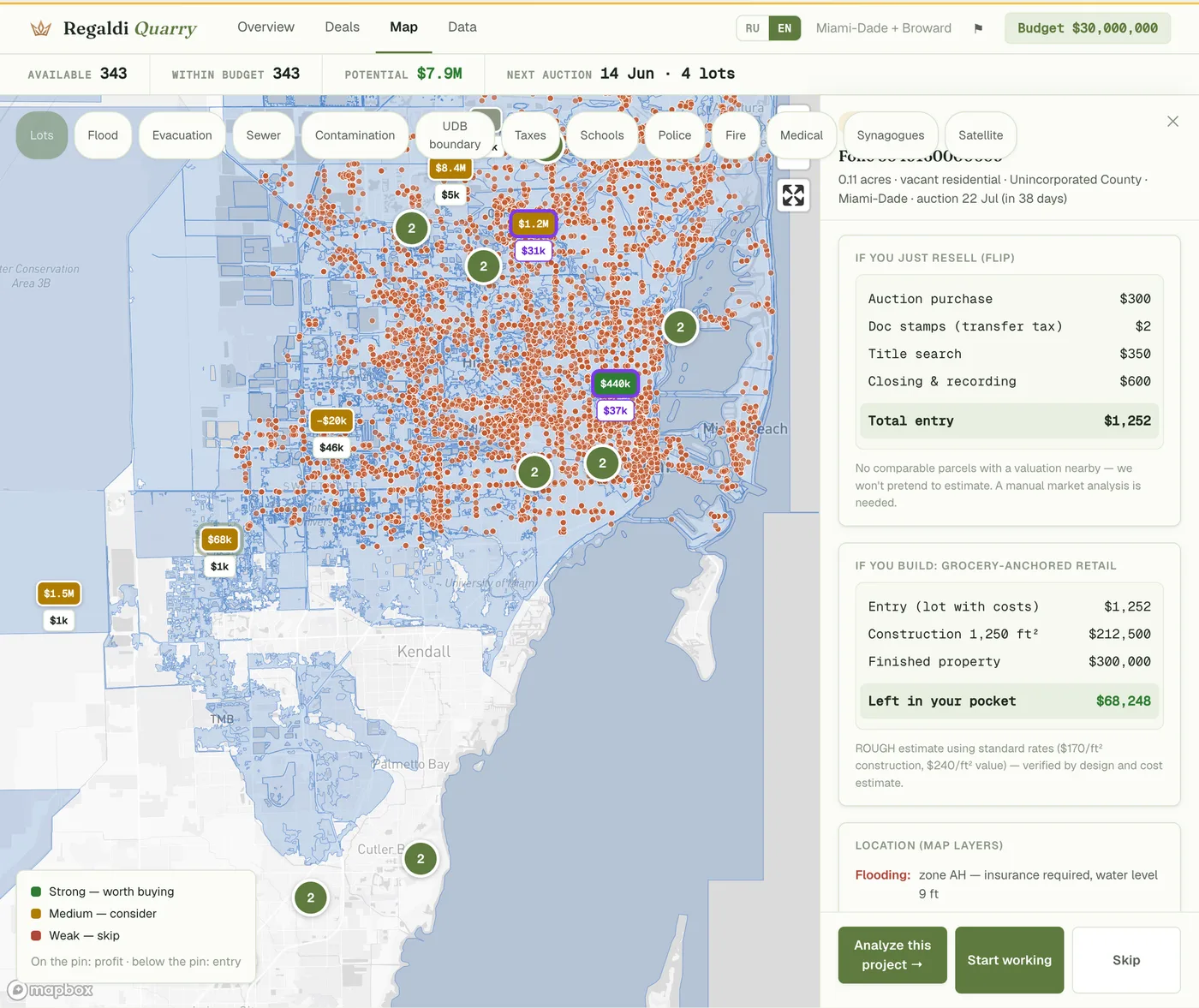The image size is (1199, 1008).
Task: Enable the Evacuation layer
Action: [182, 135]
